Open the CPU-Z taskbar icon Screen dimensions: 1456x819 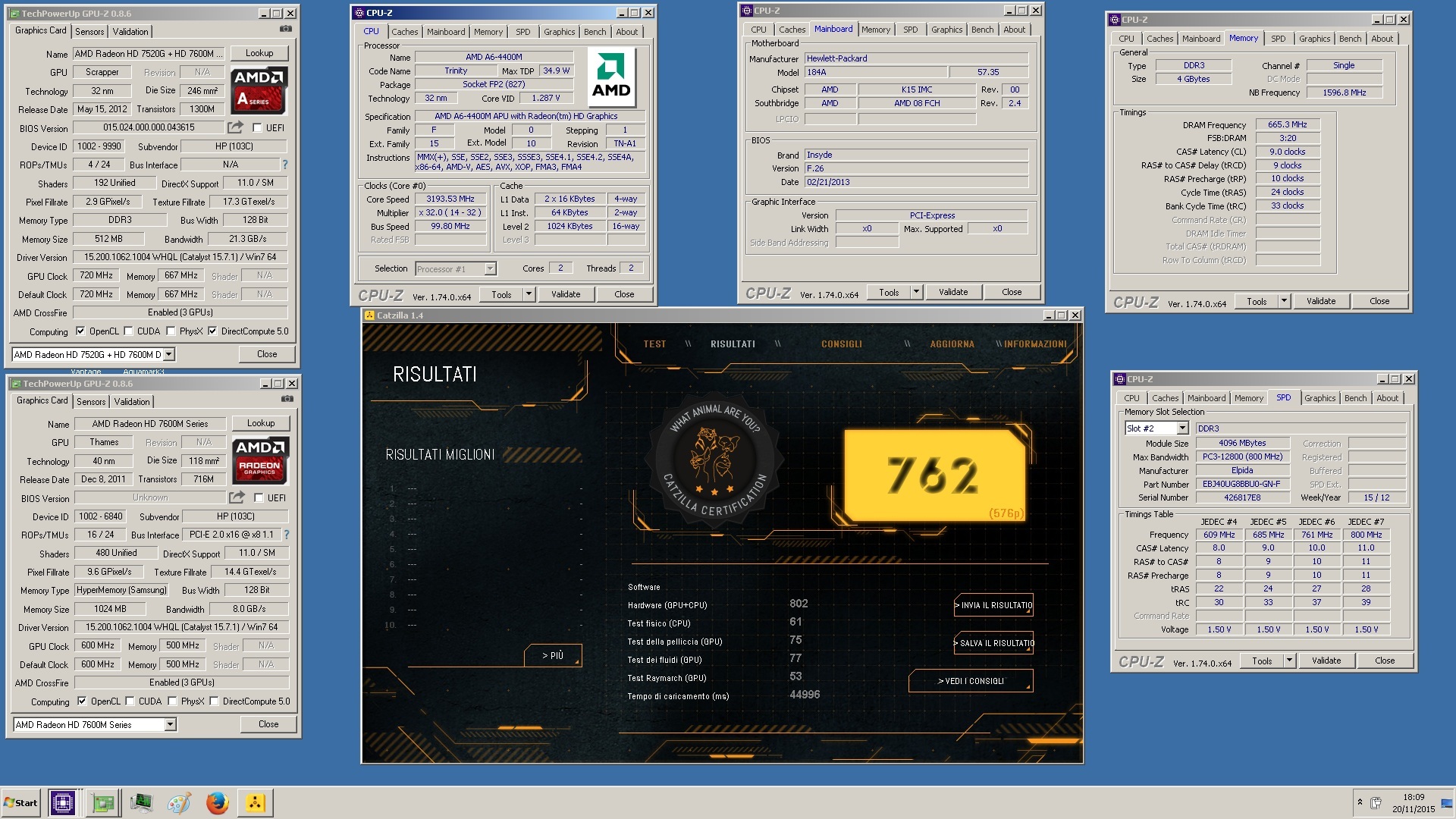62,802
